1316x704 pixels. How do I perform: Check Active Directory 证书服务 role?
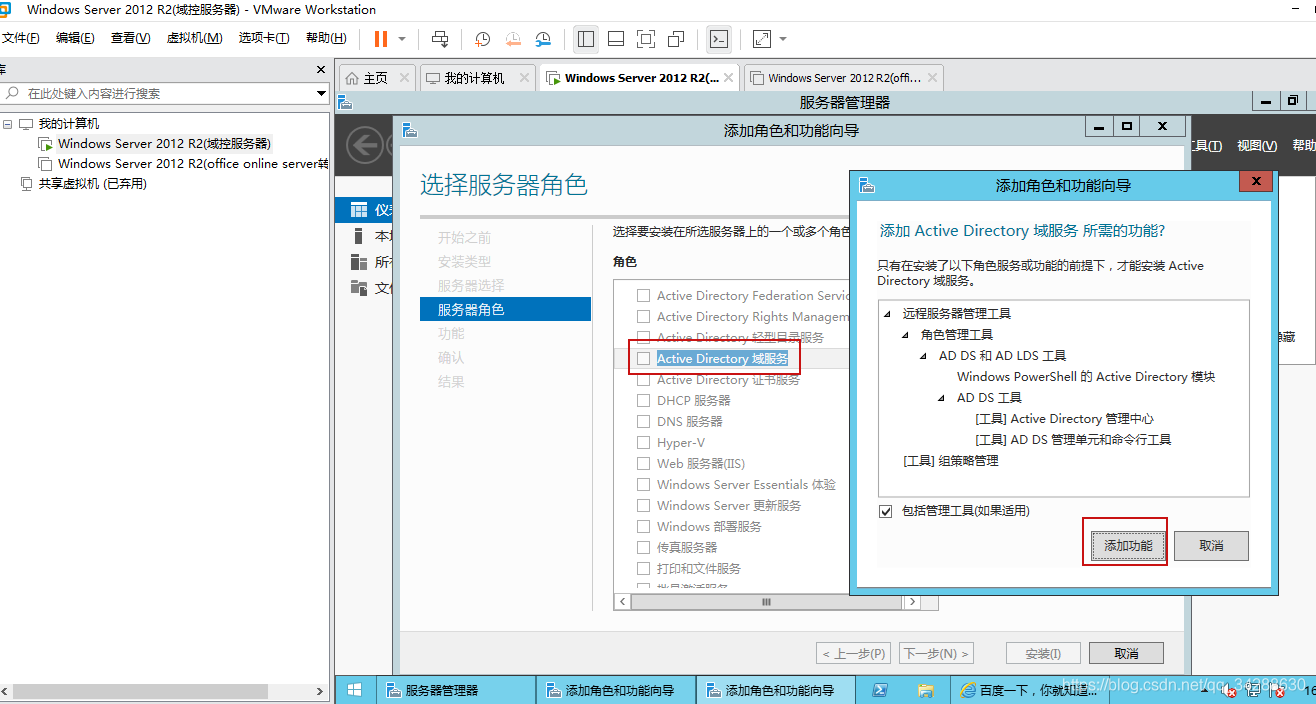(644, 380)
